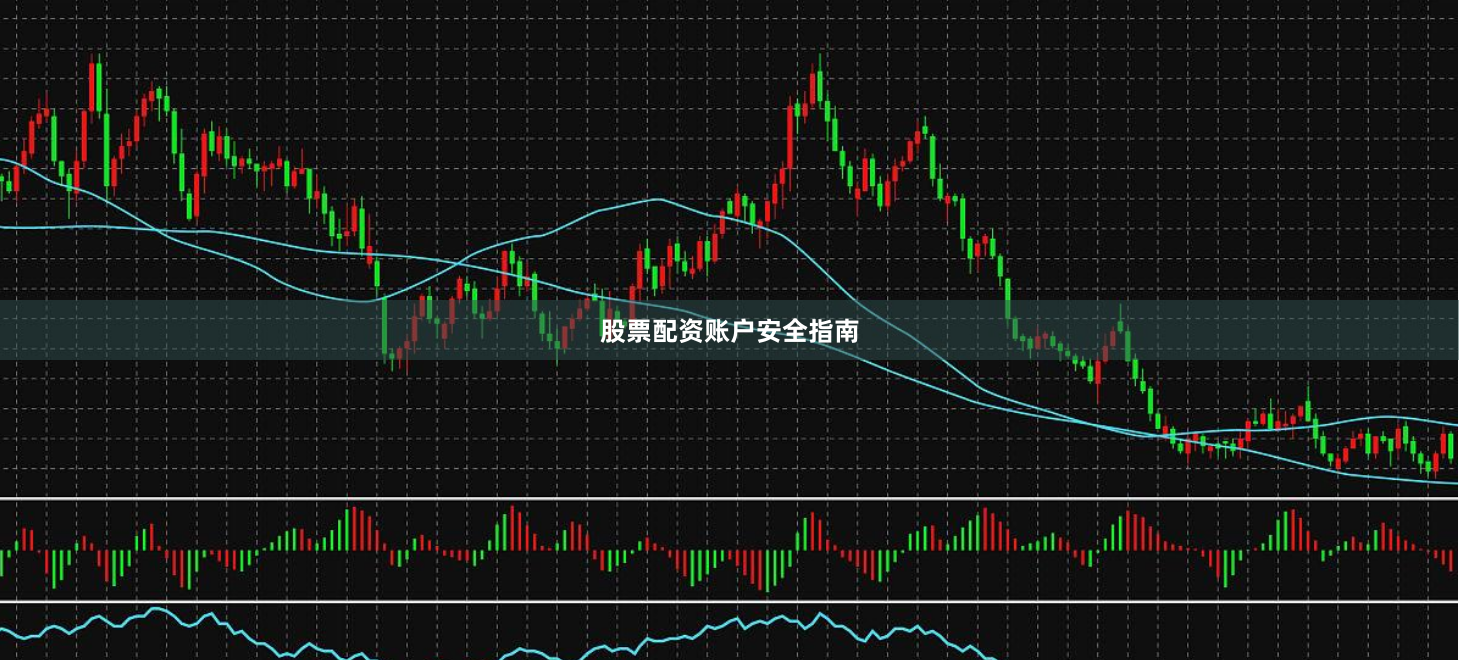Click the deepest green negative histogram bar at center
This screenshot has height=660, width=1459.
767,570
